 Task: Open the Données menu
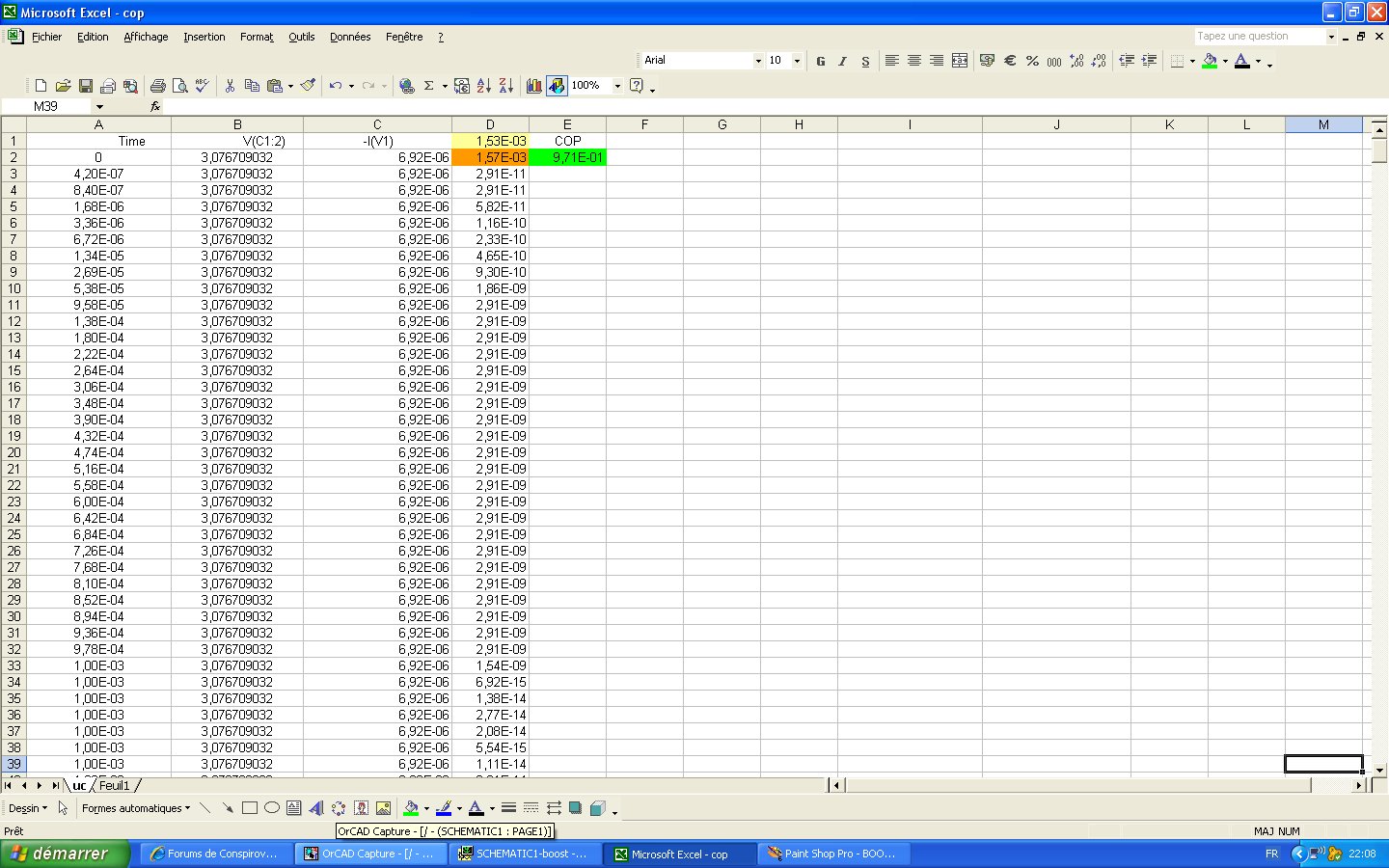(350, 37)
